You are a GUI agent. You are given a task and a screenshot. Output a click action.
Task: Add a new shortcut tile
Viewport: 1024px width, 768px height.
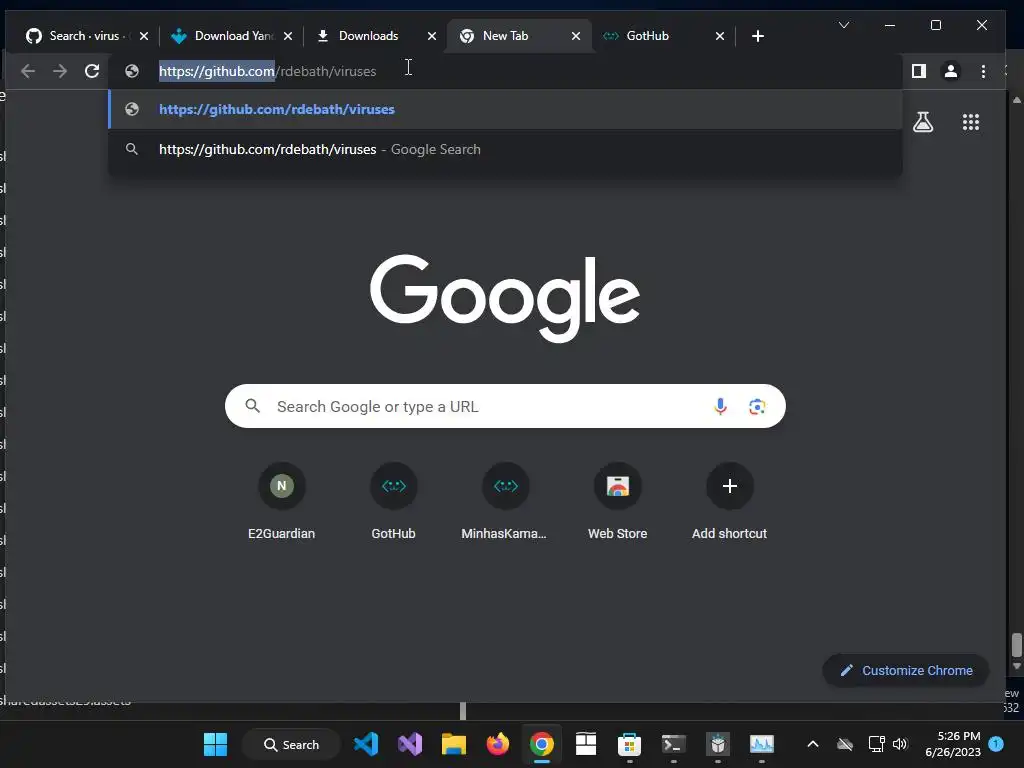click(729, 502)
